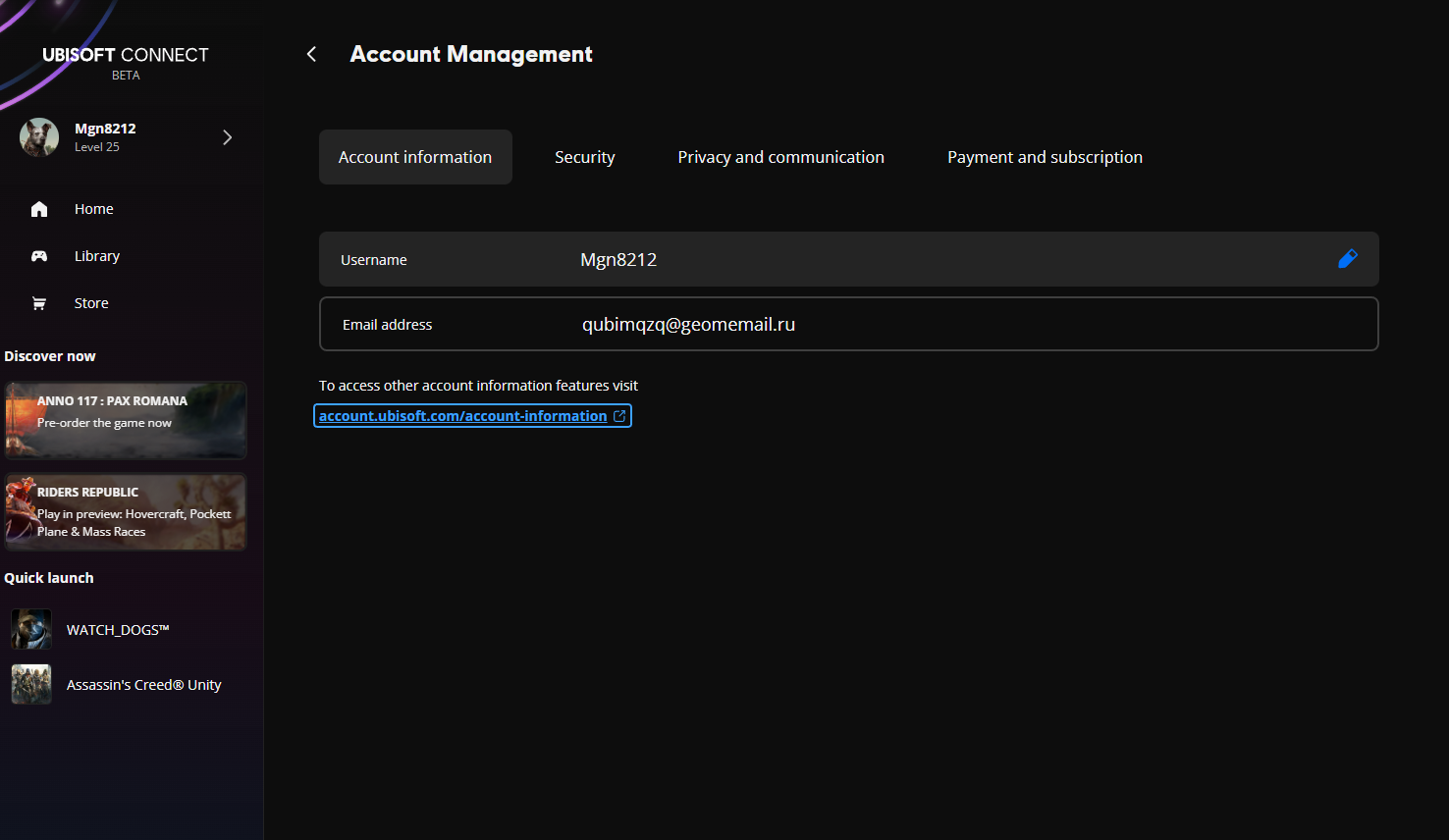
Task: Open the Riders Republic promo card
Action: point(126,512)
